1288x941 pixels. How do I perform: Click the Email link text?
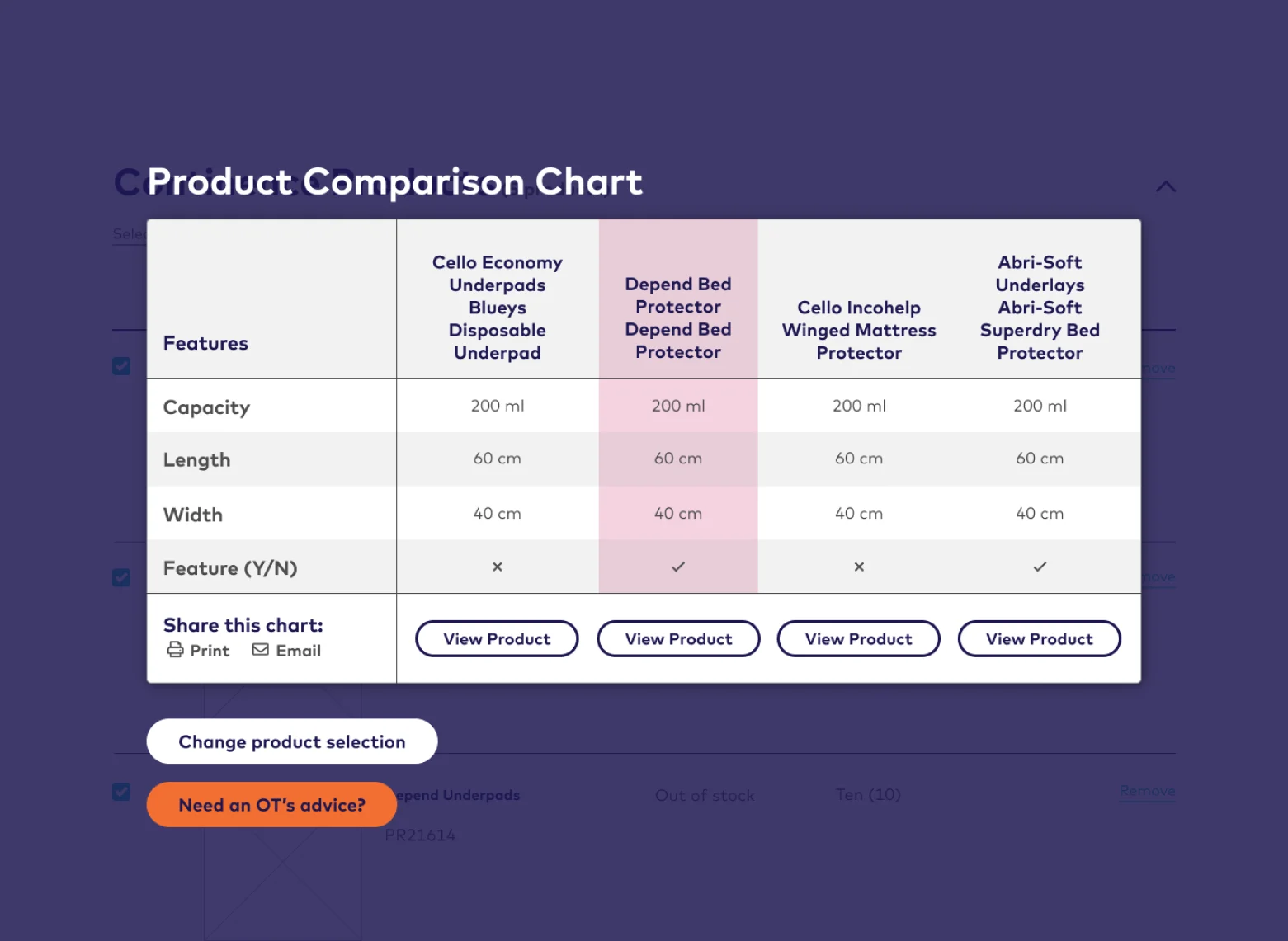point(299,651)
